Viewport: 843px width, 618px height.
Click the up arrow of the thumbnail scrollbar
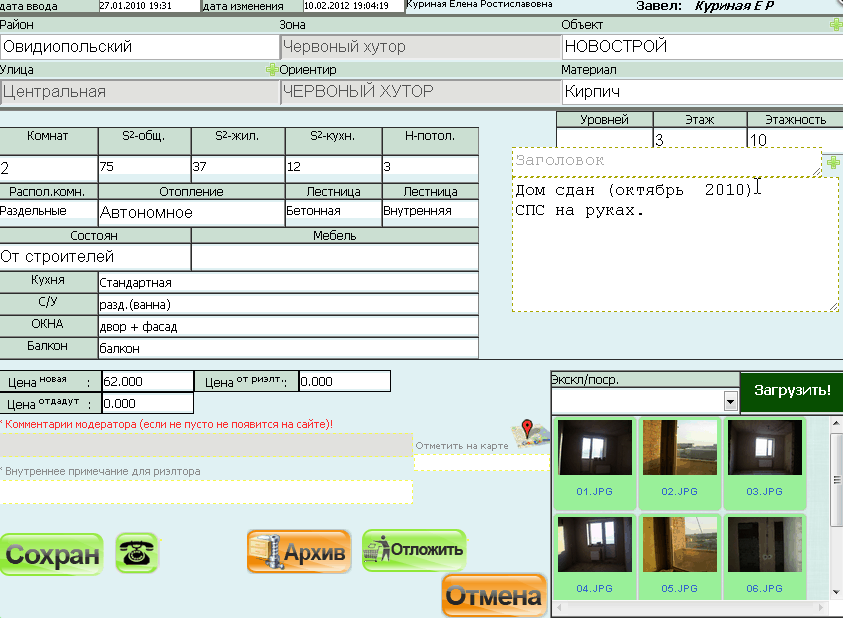[836, 425]
